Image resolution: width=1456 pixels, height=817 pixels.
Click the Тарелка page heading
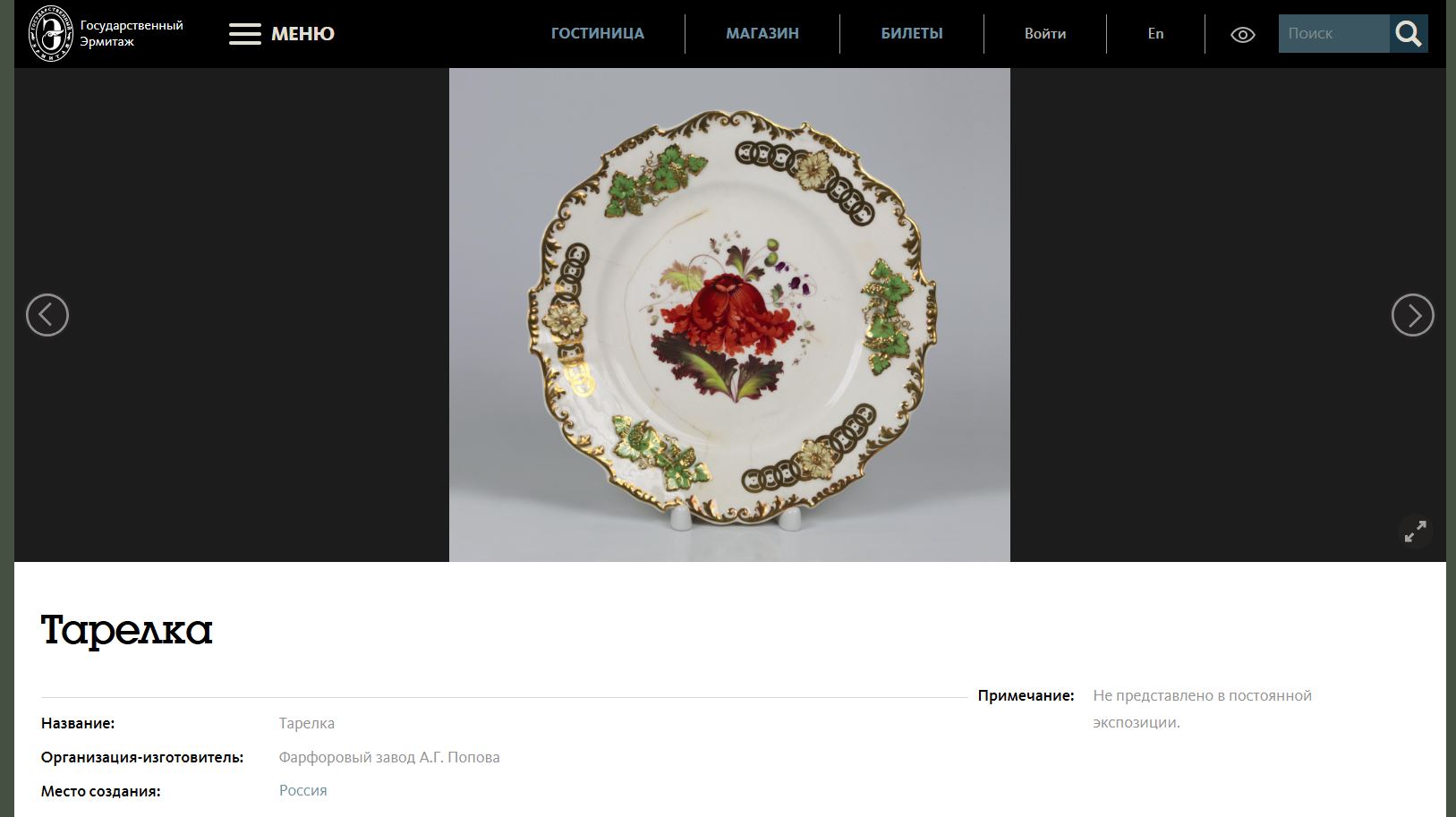tap(127, 630)
